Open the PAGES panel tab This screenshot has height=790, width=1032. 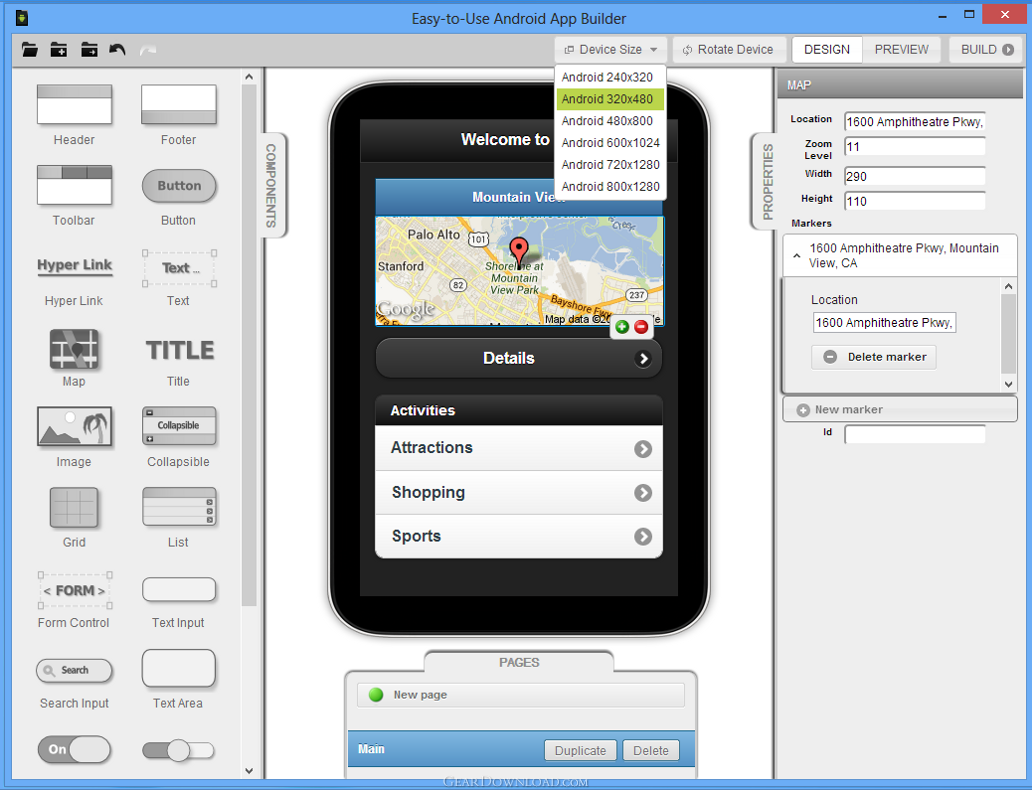coord(519,662)
